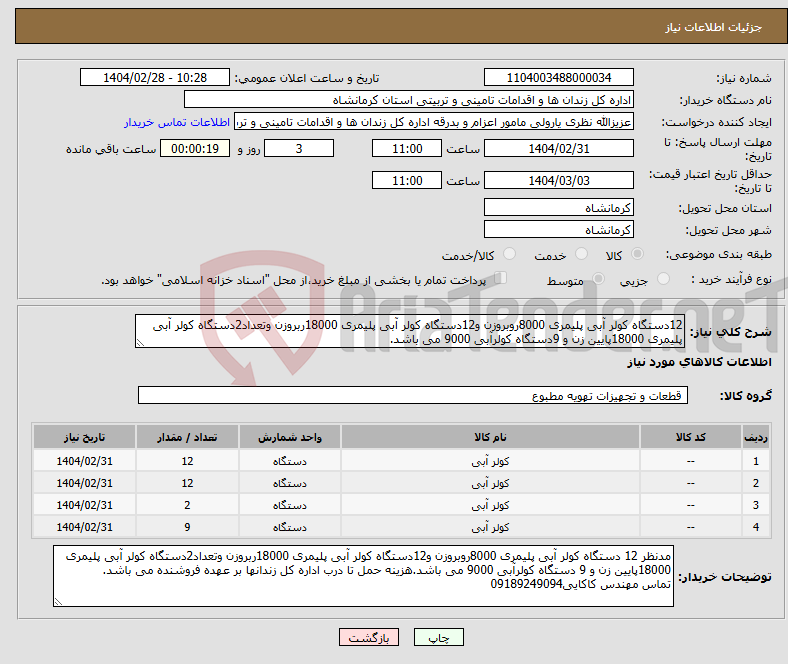Click کولر آبی in row 1

click(x=490, y=461)
